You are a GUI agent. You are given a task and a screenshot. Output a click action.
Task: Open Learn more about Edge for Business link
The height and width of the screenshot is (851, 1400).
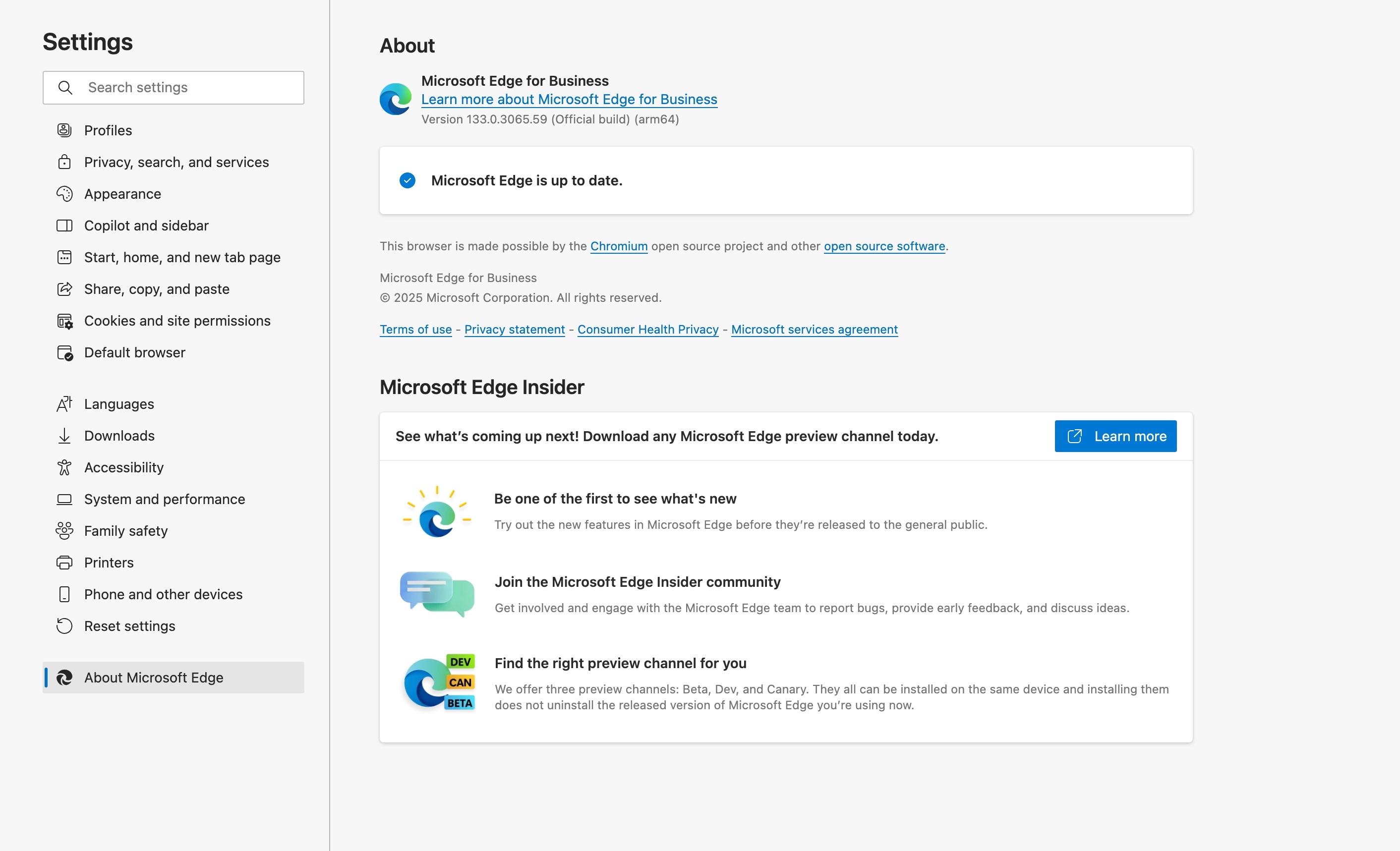click(x=569, y=99)
